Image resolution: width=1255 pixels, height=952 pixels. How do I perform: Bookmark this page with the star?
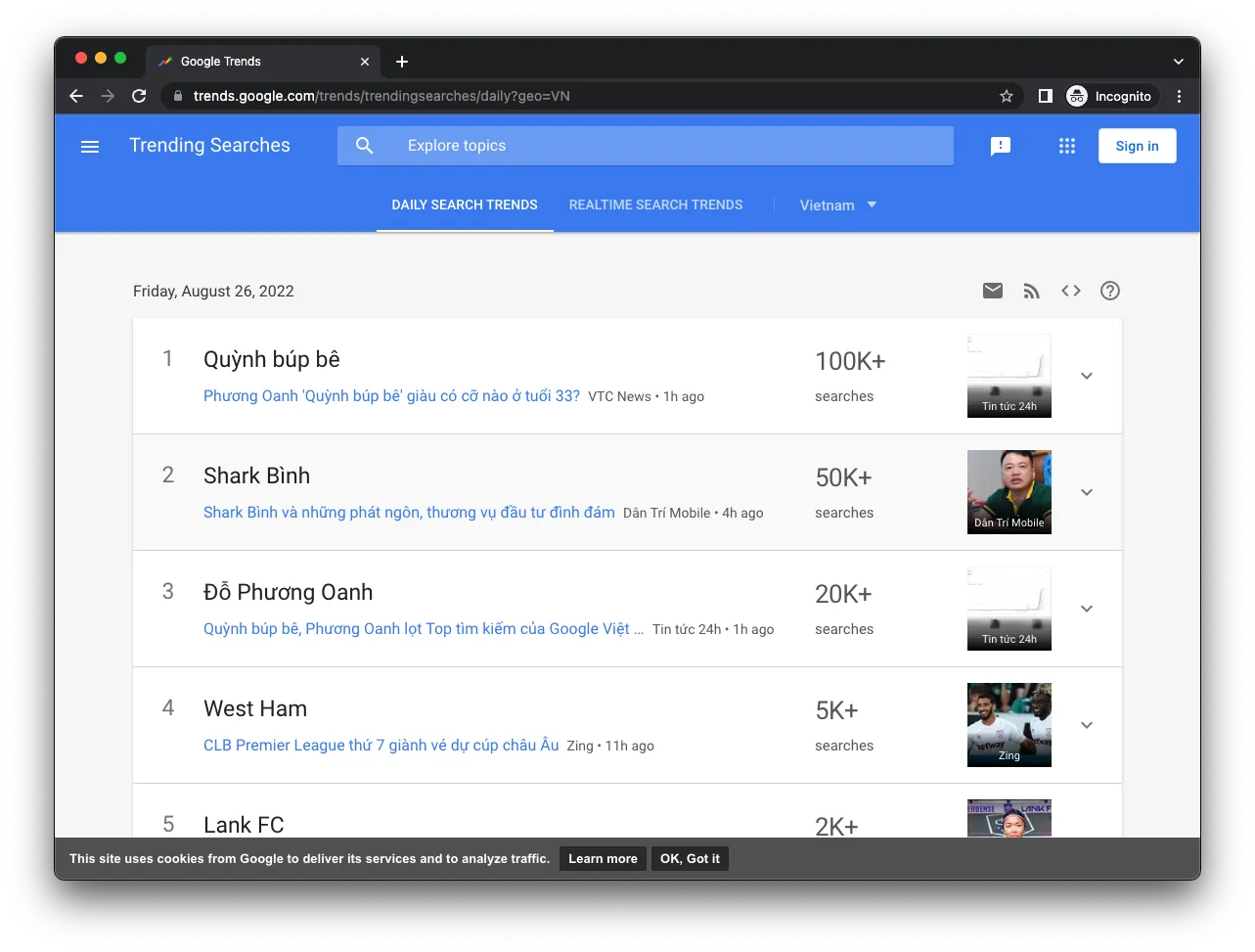1007,96
